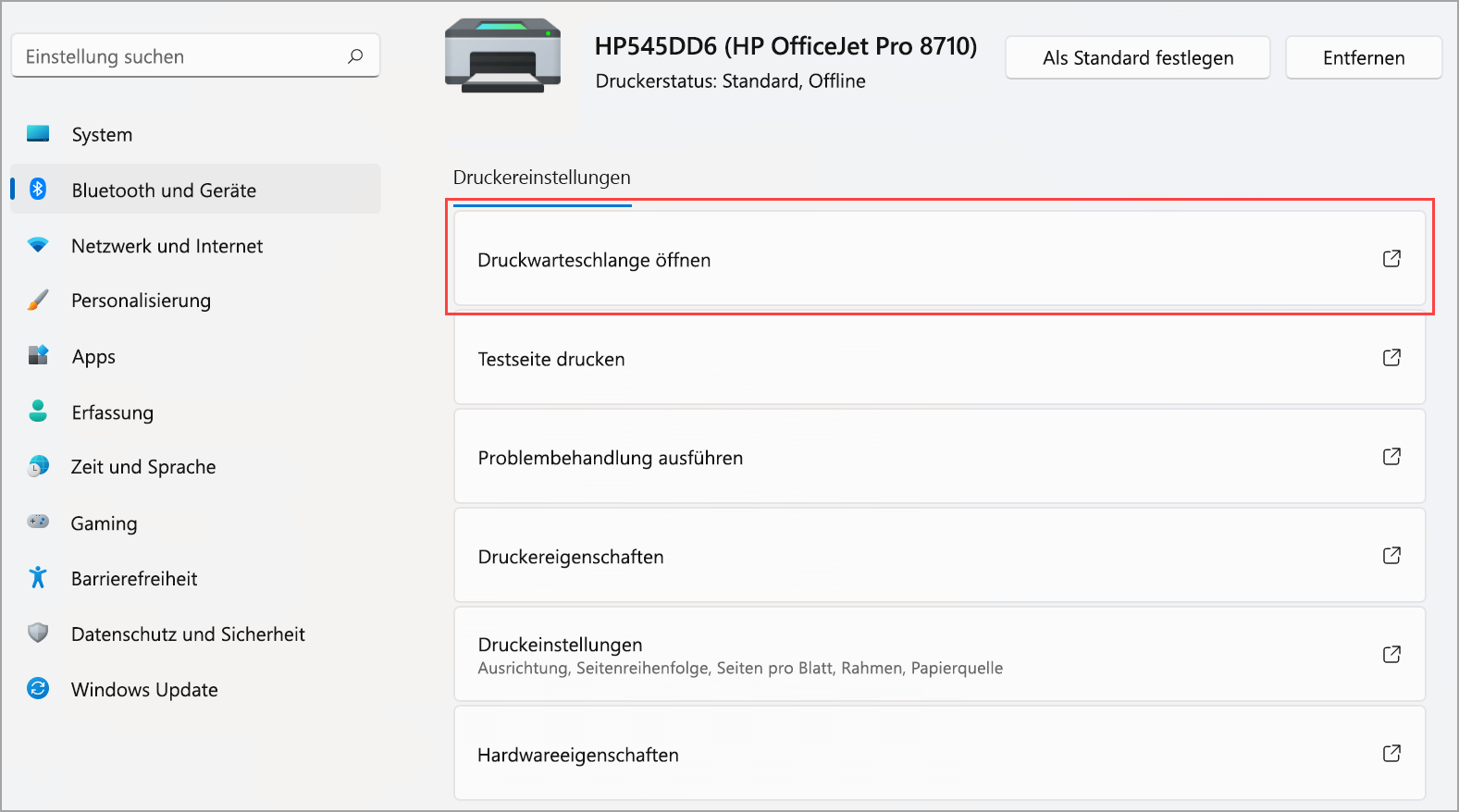Click the Bluetooth icon in sidebar

pyautogui.click(x=38, y=190)
